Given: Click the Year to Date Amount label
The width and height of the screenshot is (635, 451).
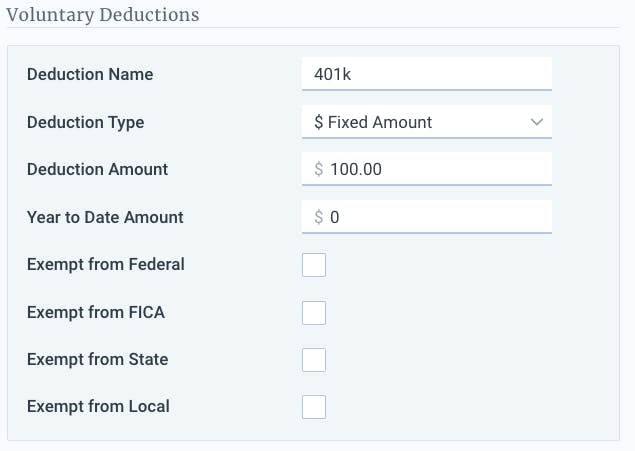Looking at the screenshot, I should click(105, 217).
